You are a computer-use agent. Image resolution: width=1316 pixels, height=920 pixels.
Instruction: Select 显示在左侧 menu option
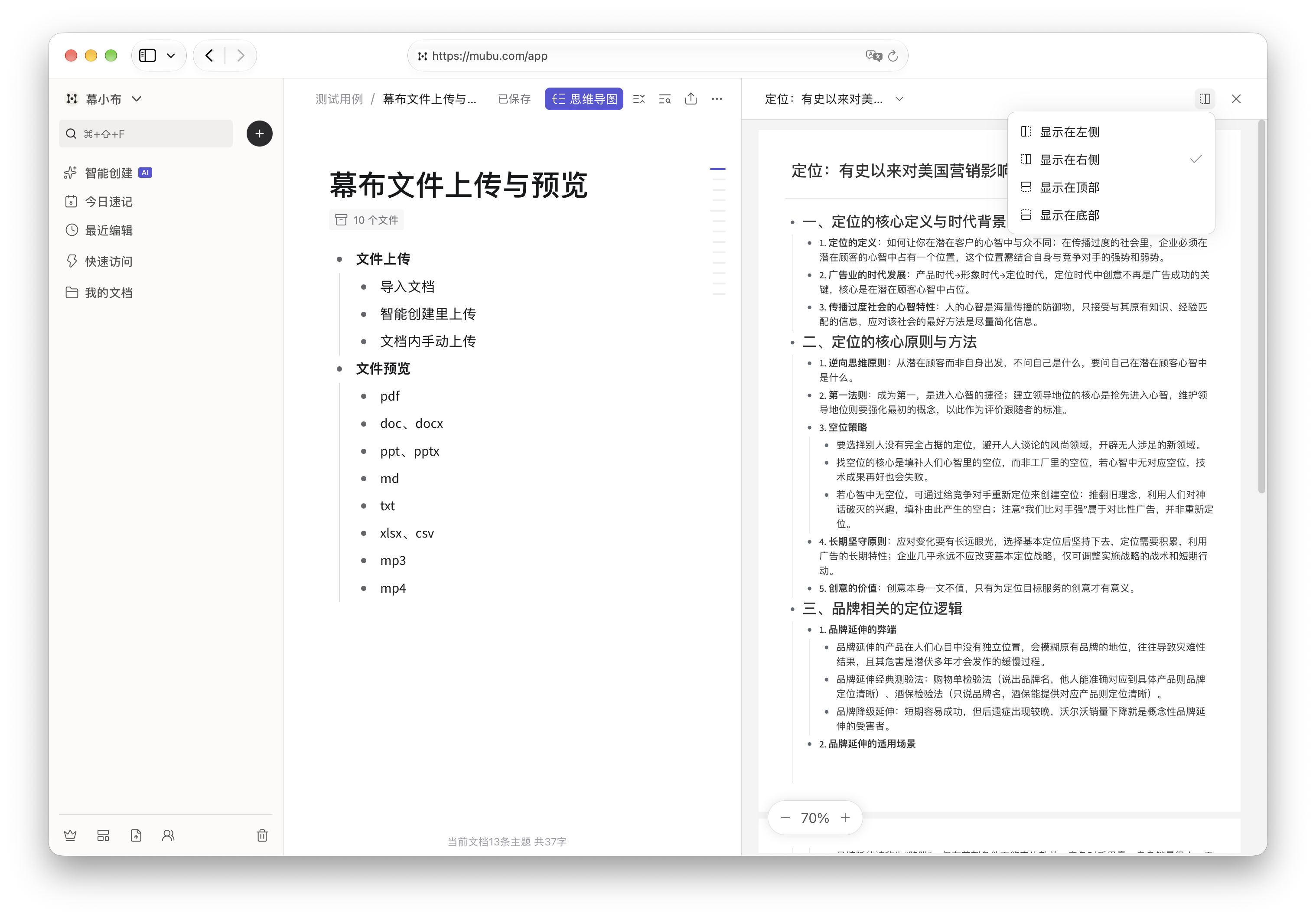[1111, 132]
